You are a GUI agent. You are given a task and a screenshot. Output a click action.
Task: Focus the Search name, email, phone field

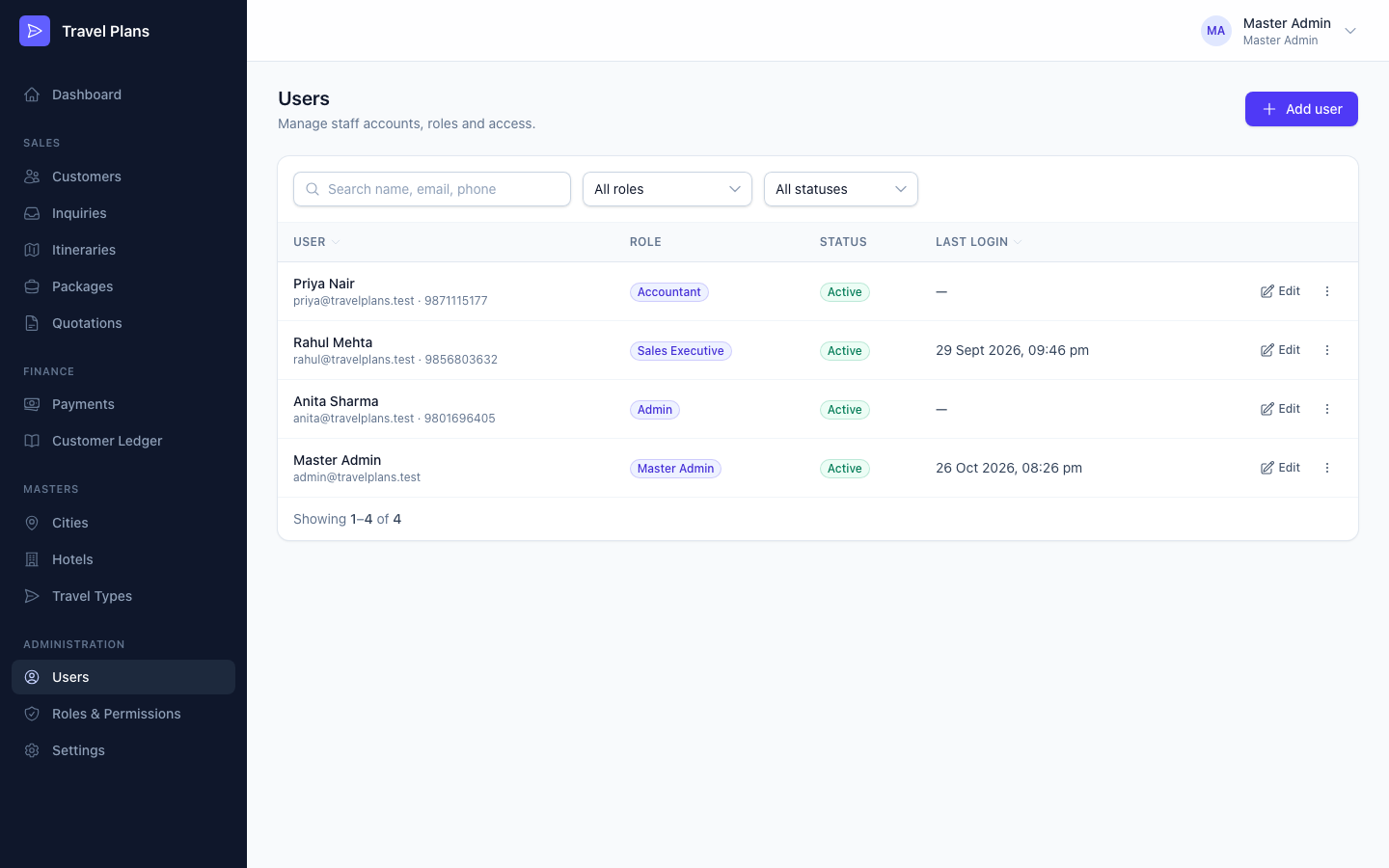tap(432, 189)
